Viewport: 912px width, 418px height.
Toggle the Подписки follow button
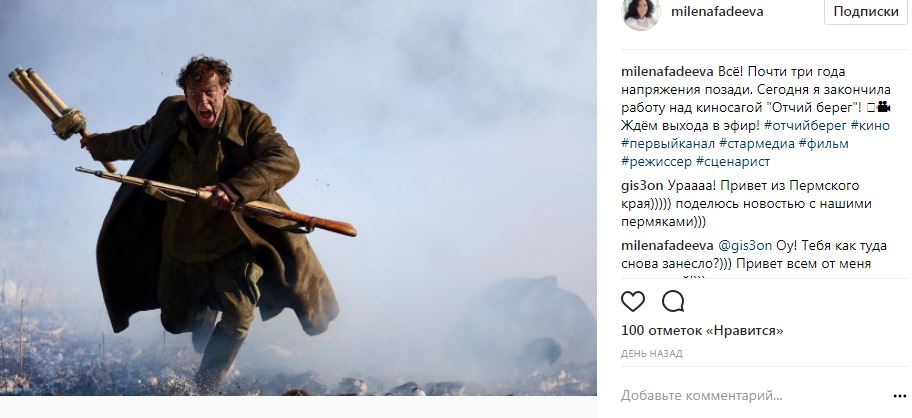tap(865, 12)
